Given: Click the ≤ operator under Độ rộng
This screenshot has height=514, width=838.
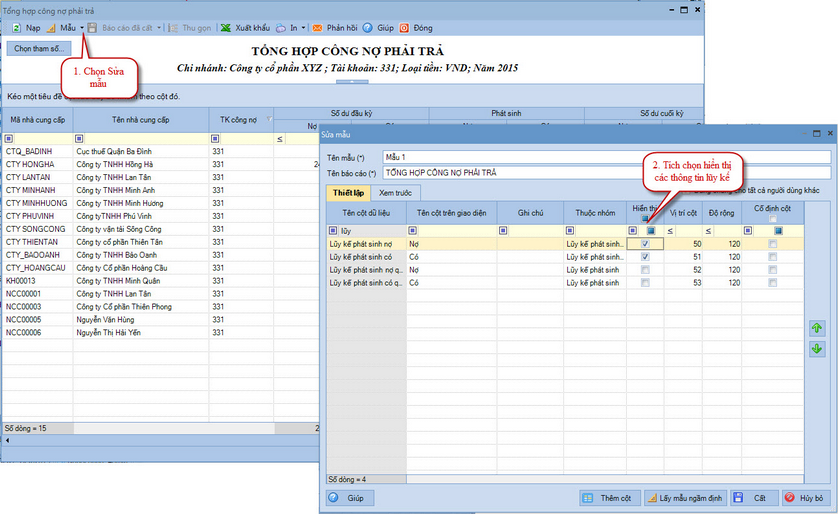Looking at the screenshot, I should 708,231.
